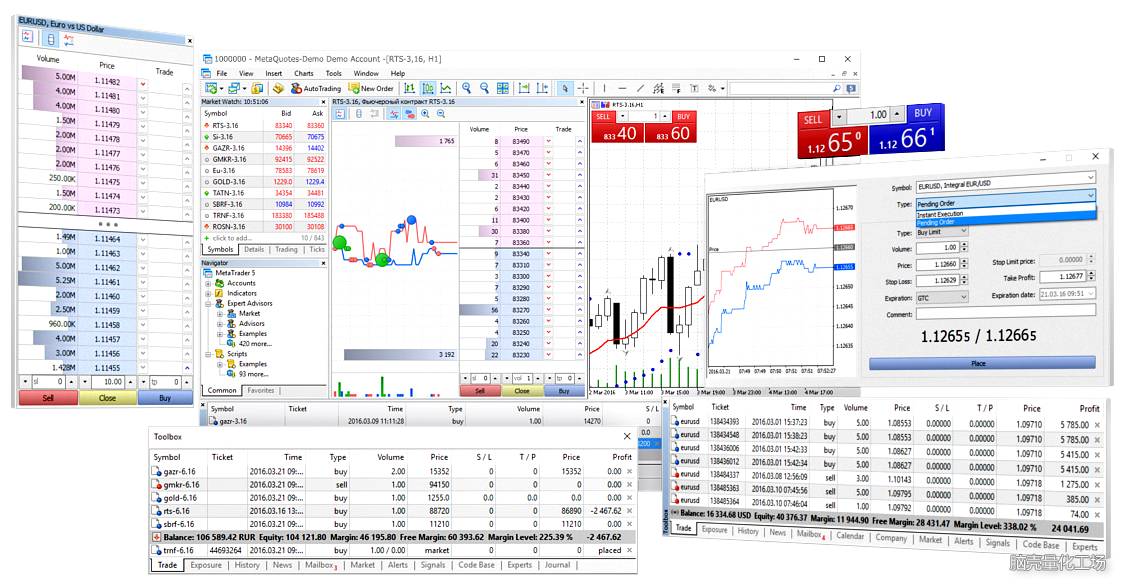Viewport: 1123px width, 586px height.
Task: Close the RUR Toolbox panel
Action: (x=627, y=436)
